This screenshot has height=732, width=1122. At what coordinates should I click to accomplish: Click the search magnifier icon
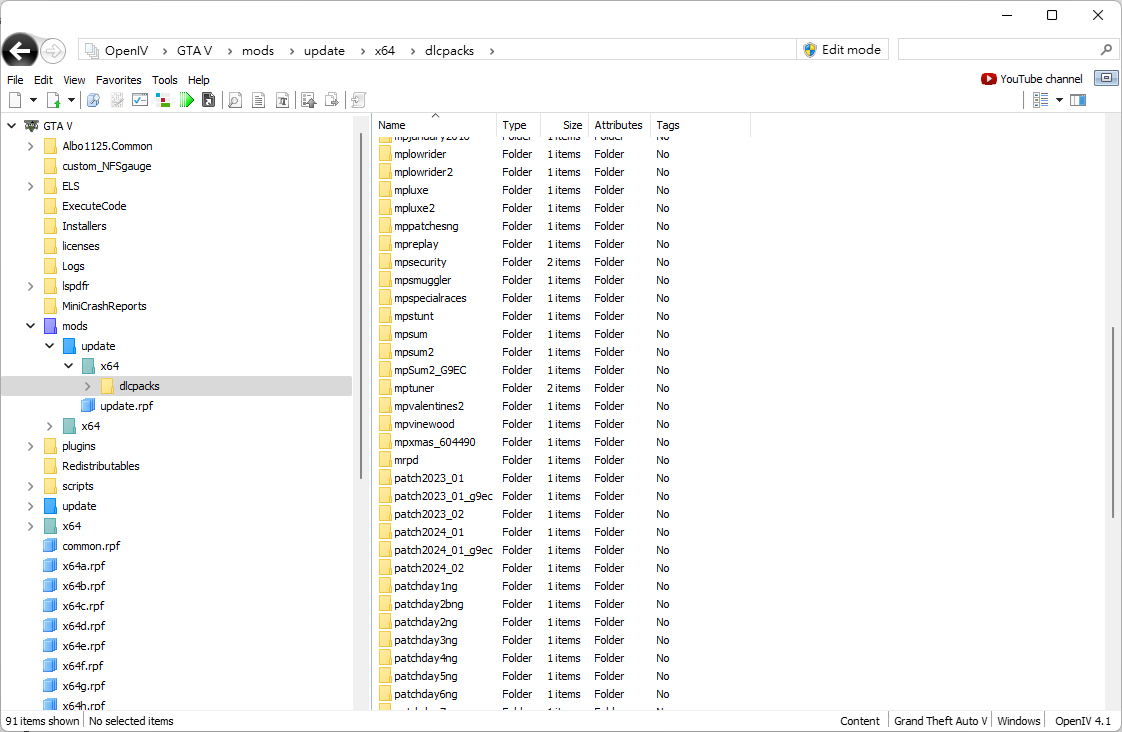(1106, 49)
